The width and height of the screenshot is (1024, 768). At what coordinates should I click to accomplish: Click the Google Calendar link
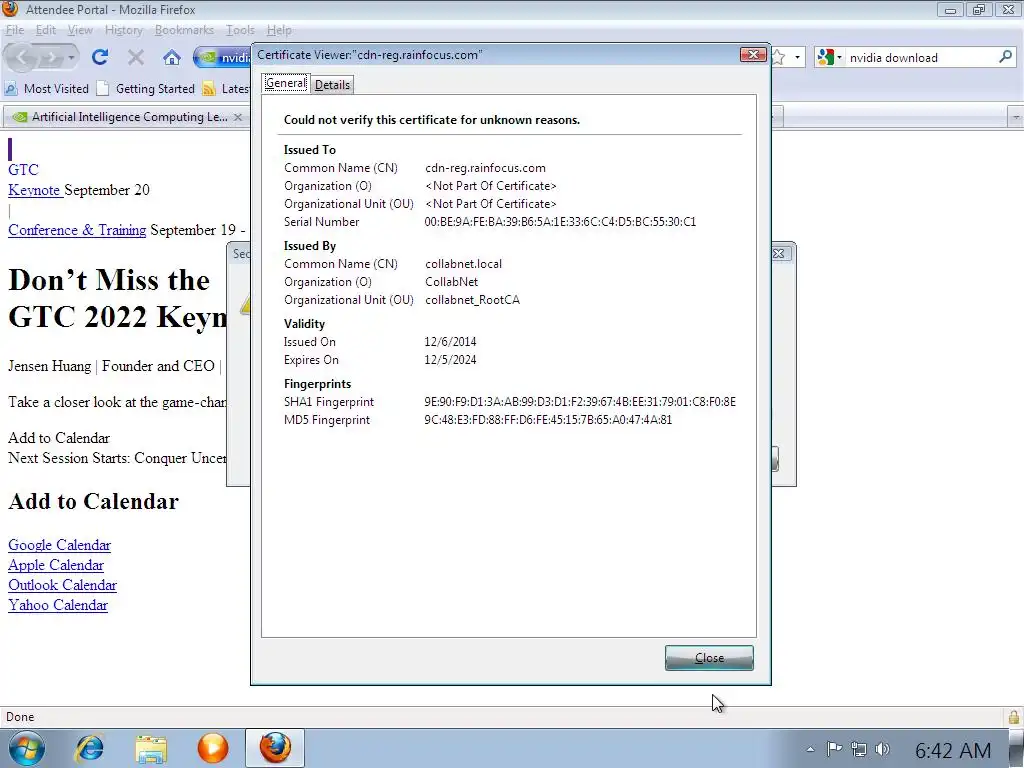pos(59,545)
